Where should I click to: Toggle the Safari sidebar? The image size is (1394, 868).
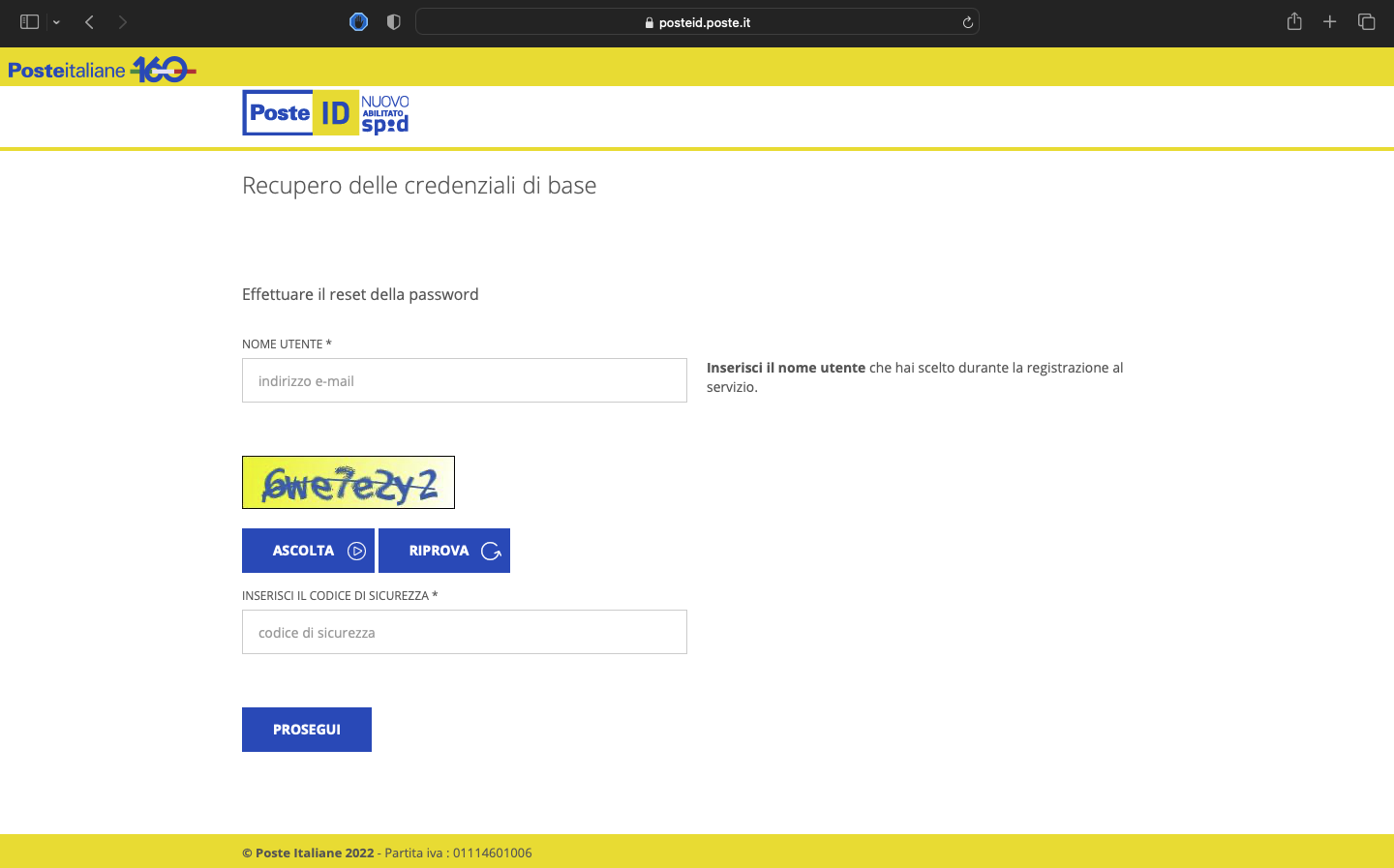[30, 21]
